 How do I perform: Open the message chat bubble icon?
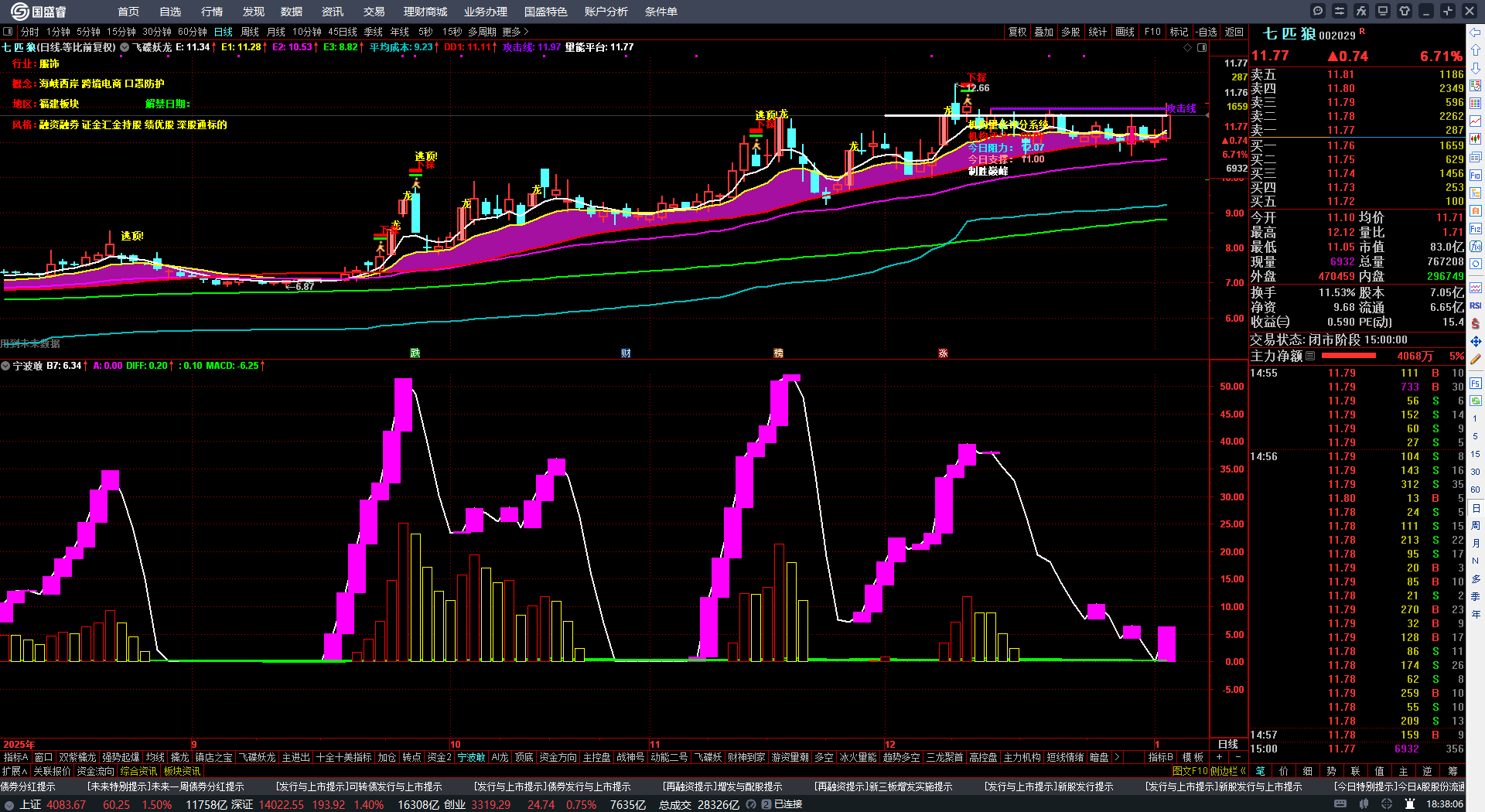(x=1318, y=11)
